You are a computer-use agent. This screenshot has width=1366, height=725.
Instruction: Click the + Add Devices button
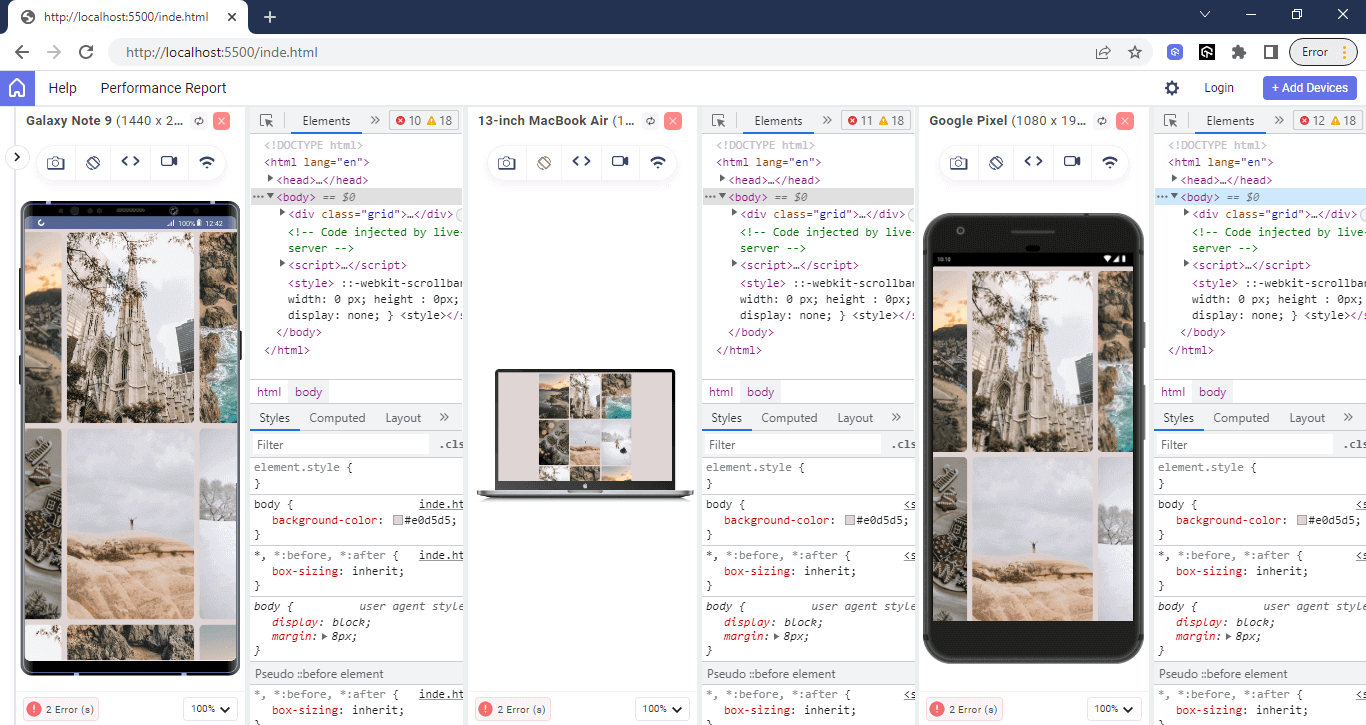1309,88
